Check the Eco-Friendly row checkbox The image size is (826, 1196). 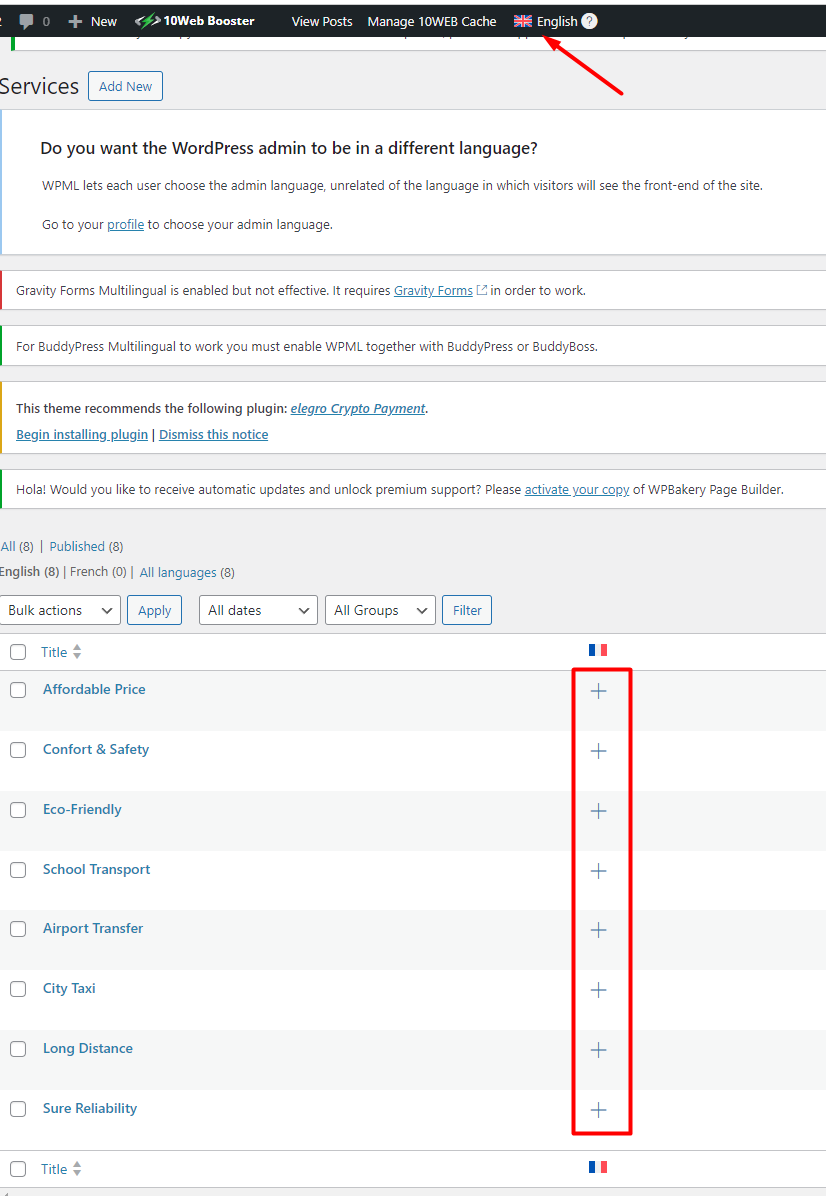tap(18, 810)
